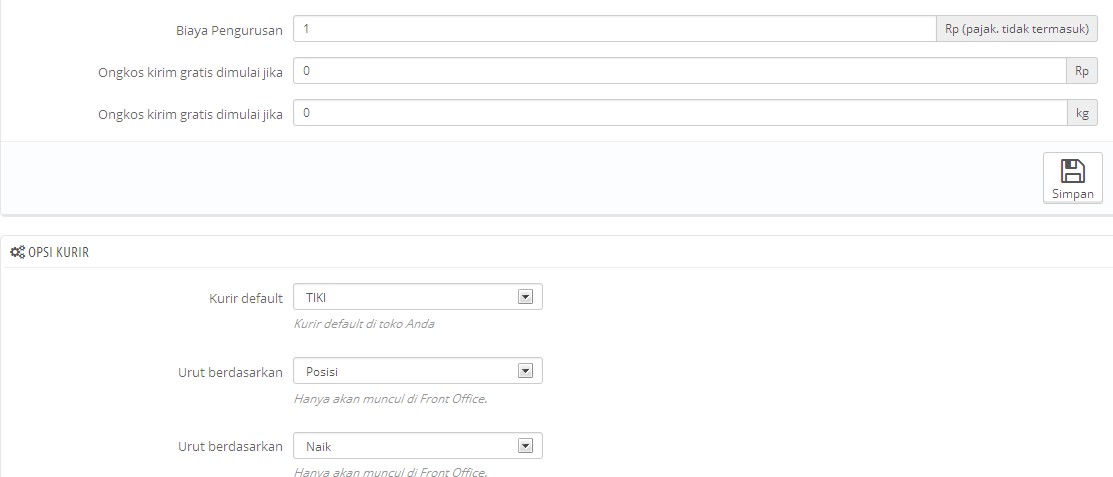Click the floppy disk Simpan icon
The image size is (1113, 477).
(1072, 170)
